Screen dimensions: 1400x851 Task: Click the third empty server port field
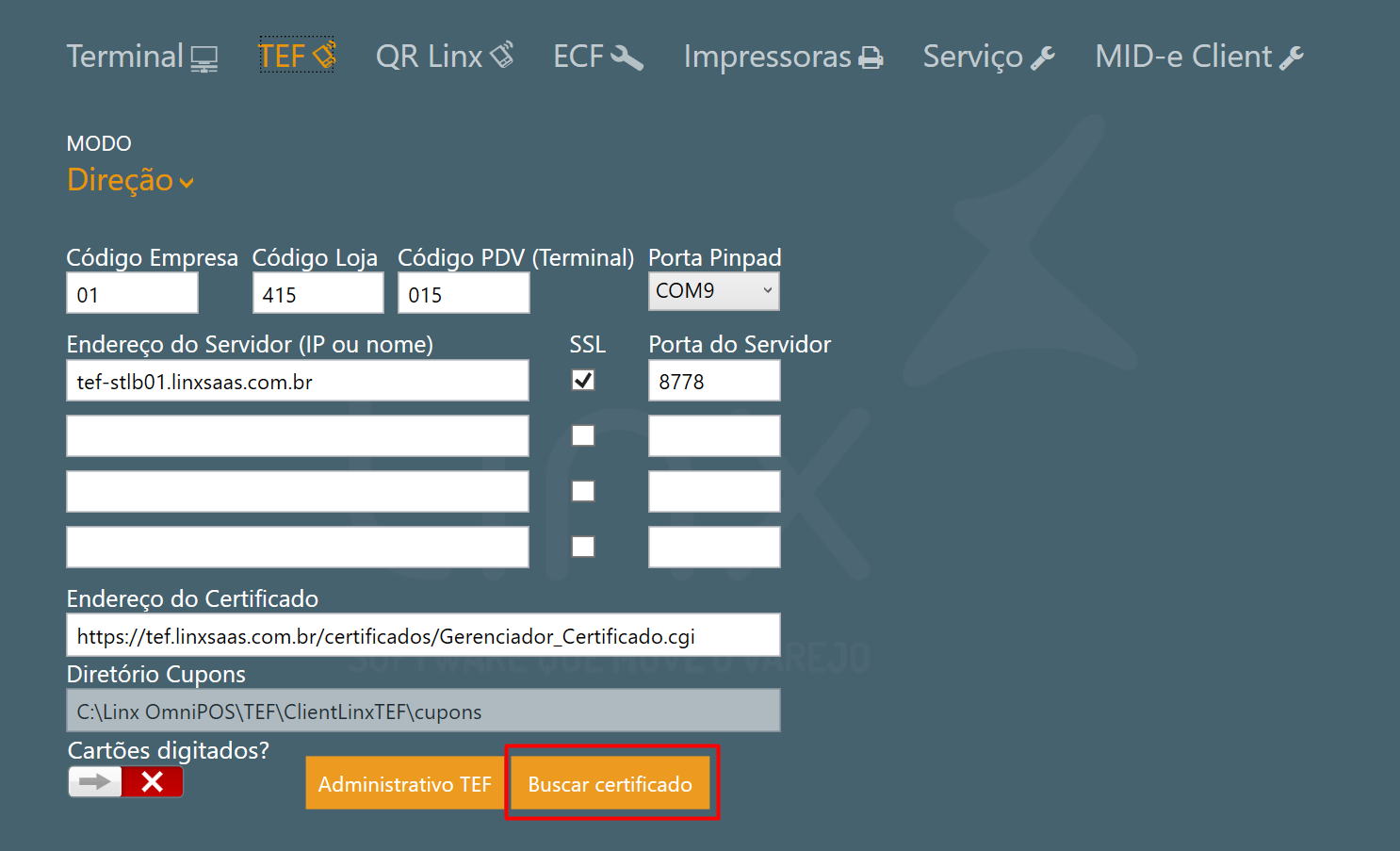click(714, 491)
